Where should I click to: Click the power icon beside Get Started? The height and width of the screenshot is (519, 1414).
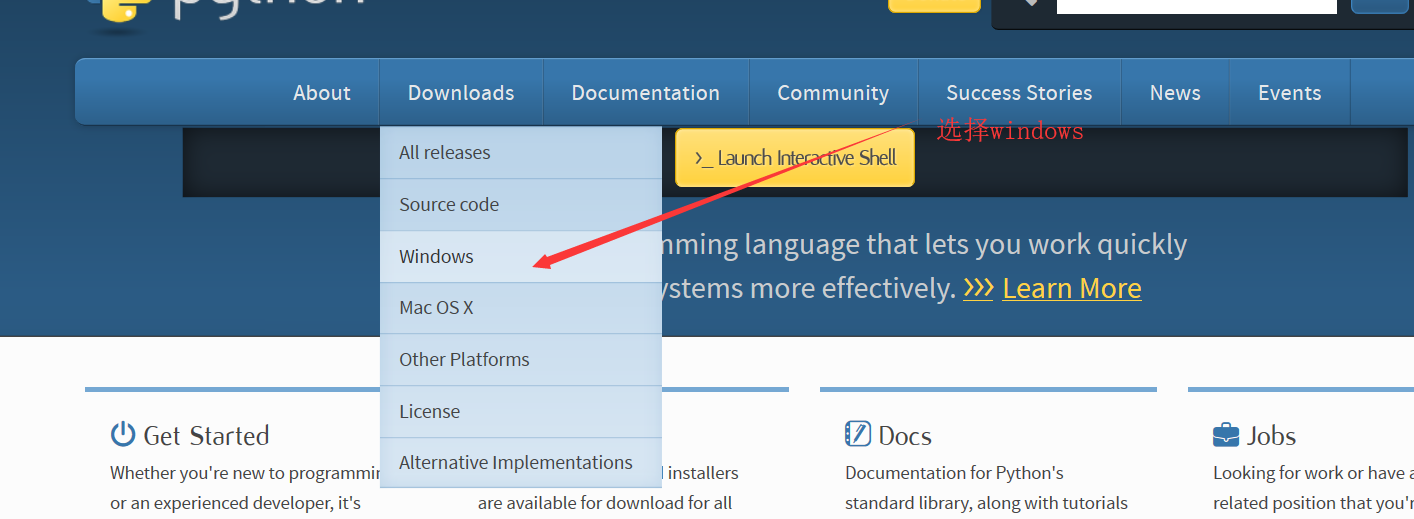pyautogui.click(x=123, y=435)
